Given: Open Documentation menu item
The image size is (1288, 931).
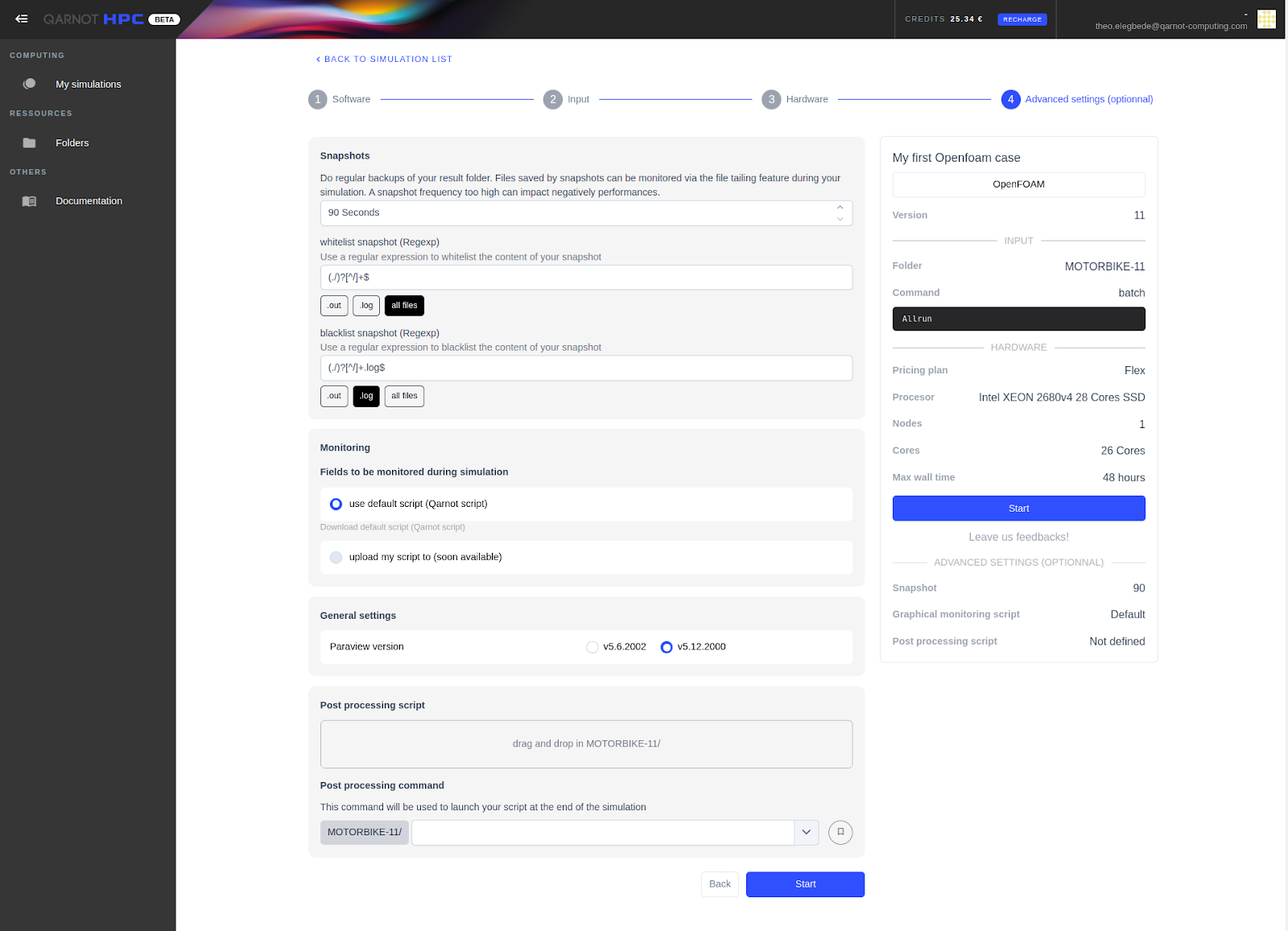Looking at the screenshot, I should pyautogui.click(x=89, y=201).
